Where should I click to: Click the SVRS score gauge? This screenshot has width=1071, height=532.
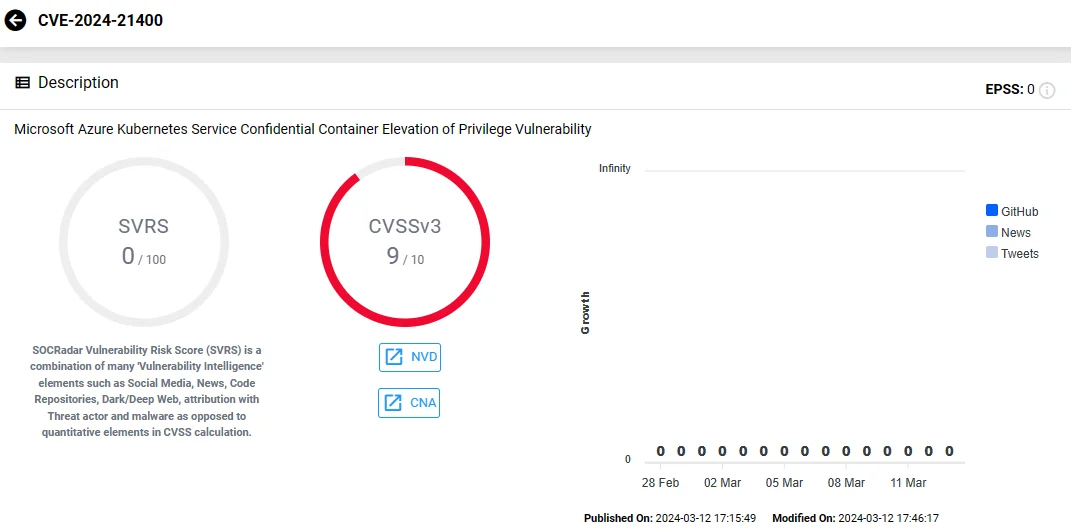pos(143,242)
